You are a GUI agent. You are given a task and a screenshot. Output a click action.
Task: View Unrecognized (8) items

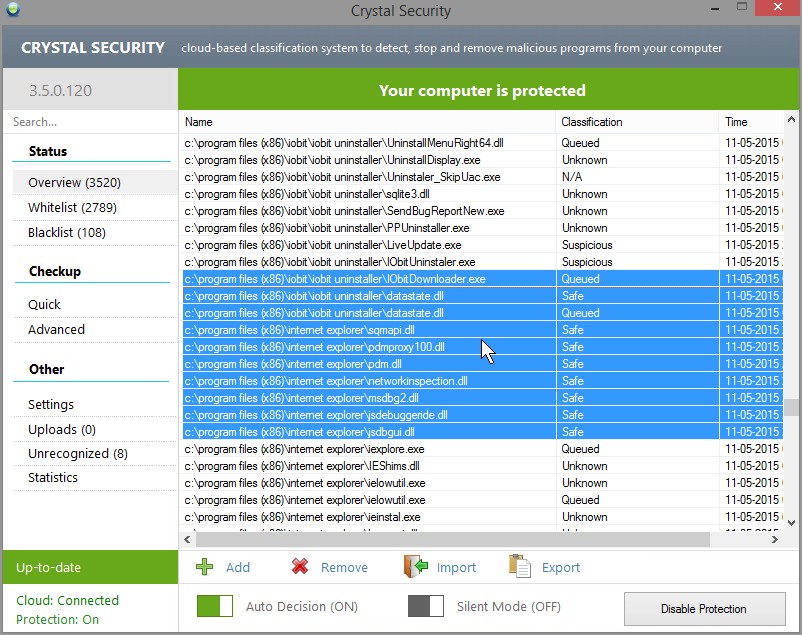78,453
